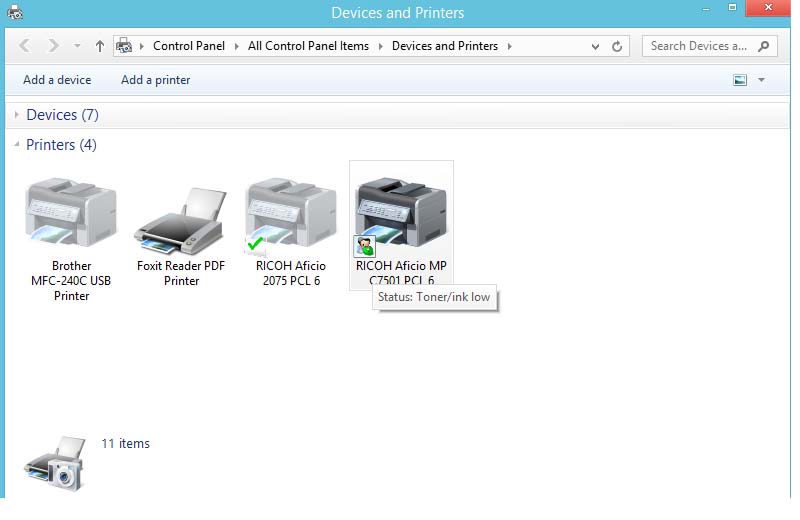The width and height of the screenshot is (800, 520).
Task: Collapse the Printers (4) group
Action: point(17,145)
